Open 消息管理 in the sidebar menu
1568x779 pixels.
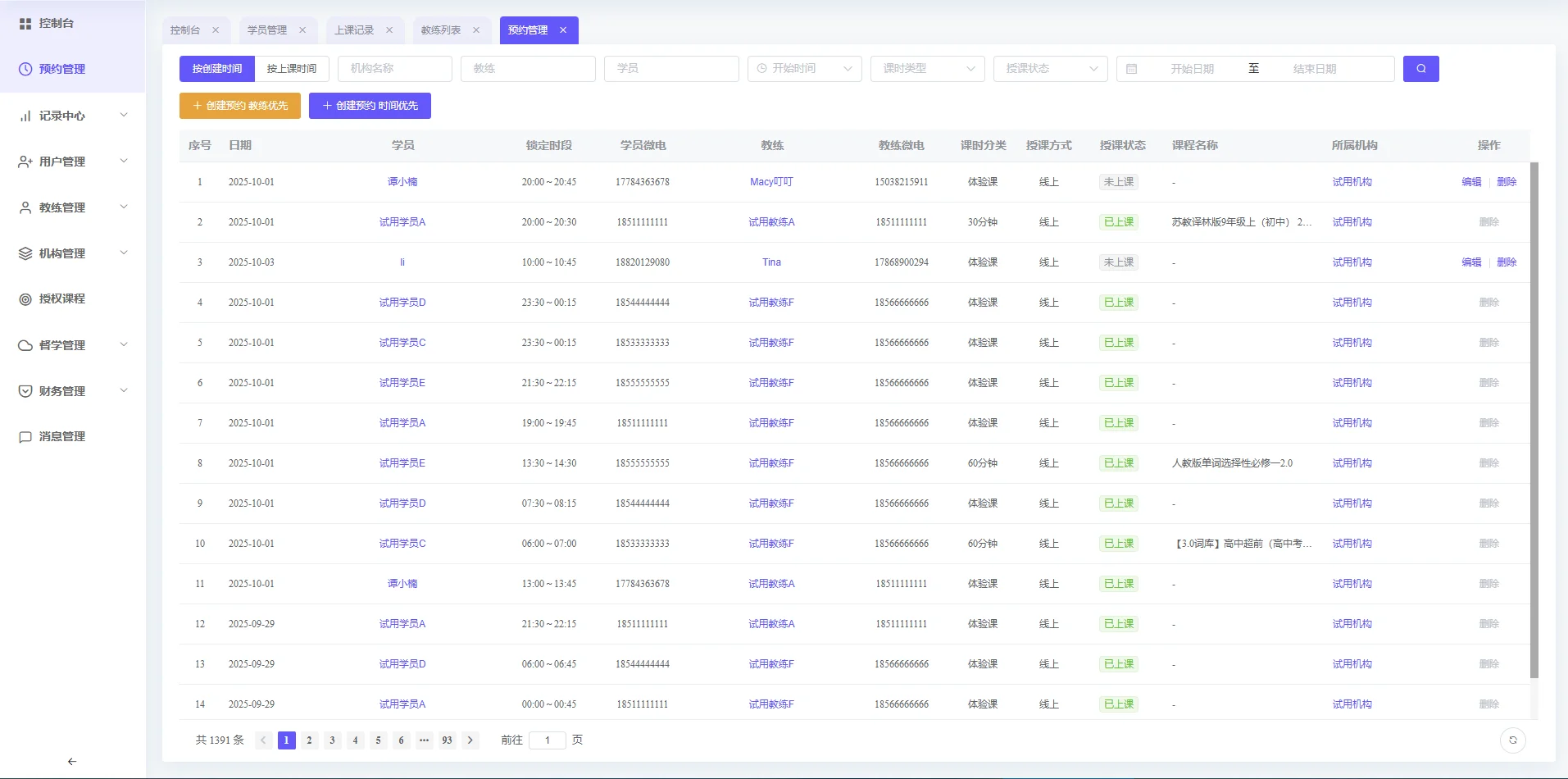pyautogui.click(x=62, y=437)
